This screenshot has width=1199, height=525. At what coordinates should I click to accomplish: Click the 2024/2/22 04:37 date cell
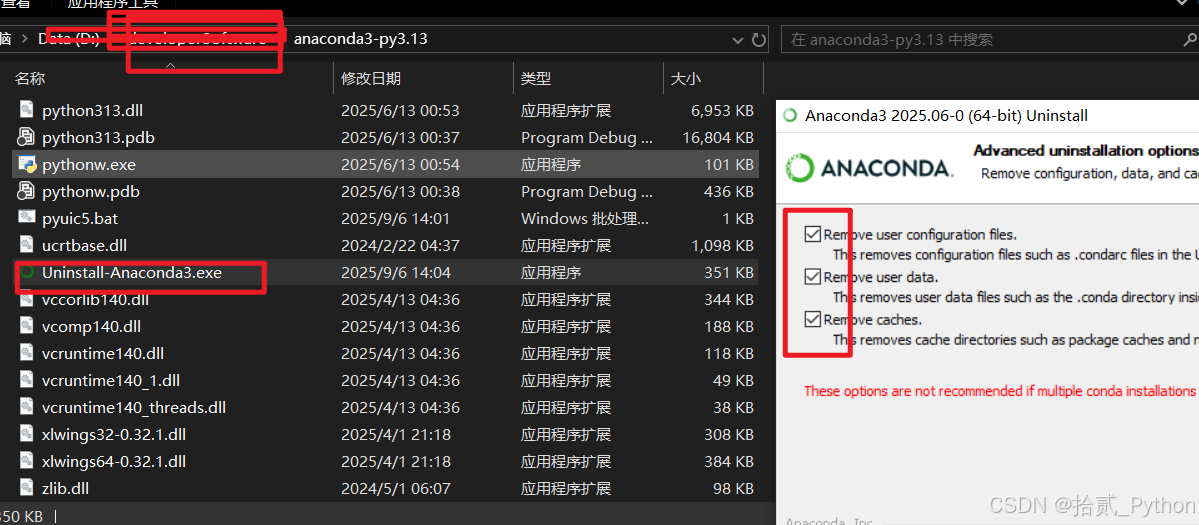pos(400,245)
